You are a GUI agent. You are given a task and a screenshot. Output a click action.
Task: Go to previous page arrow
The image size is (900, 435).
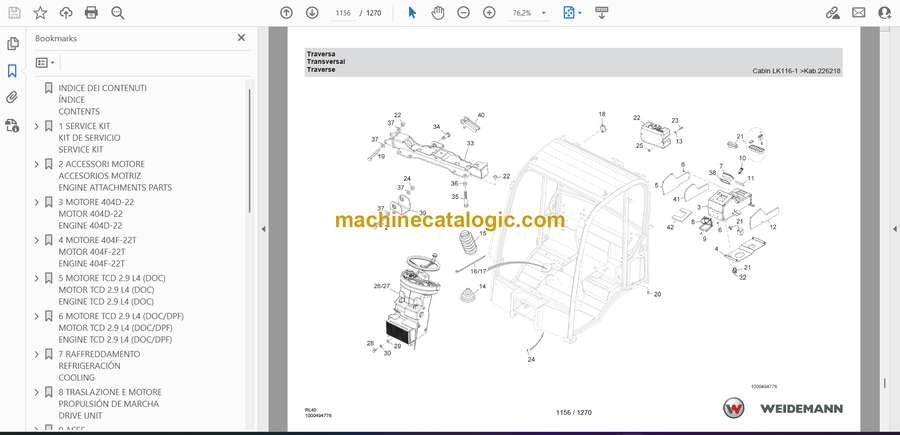coord(286,13)
